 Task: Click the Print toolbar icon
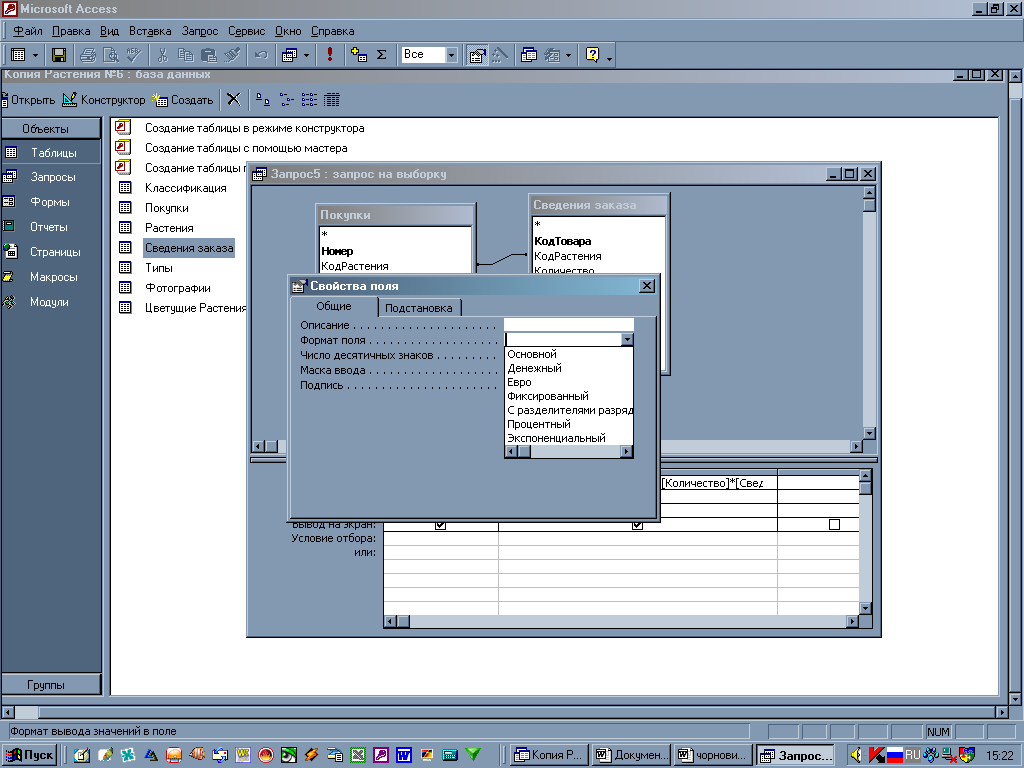click(x=88, y=55)
